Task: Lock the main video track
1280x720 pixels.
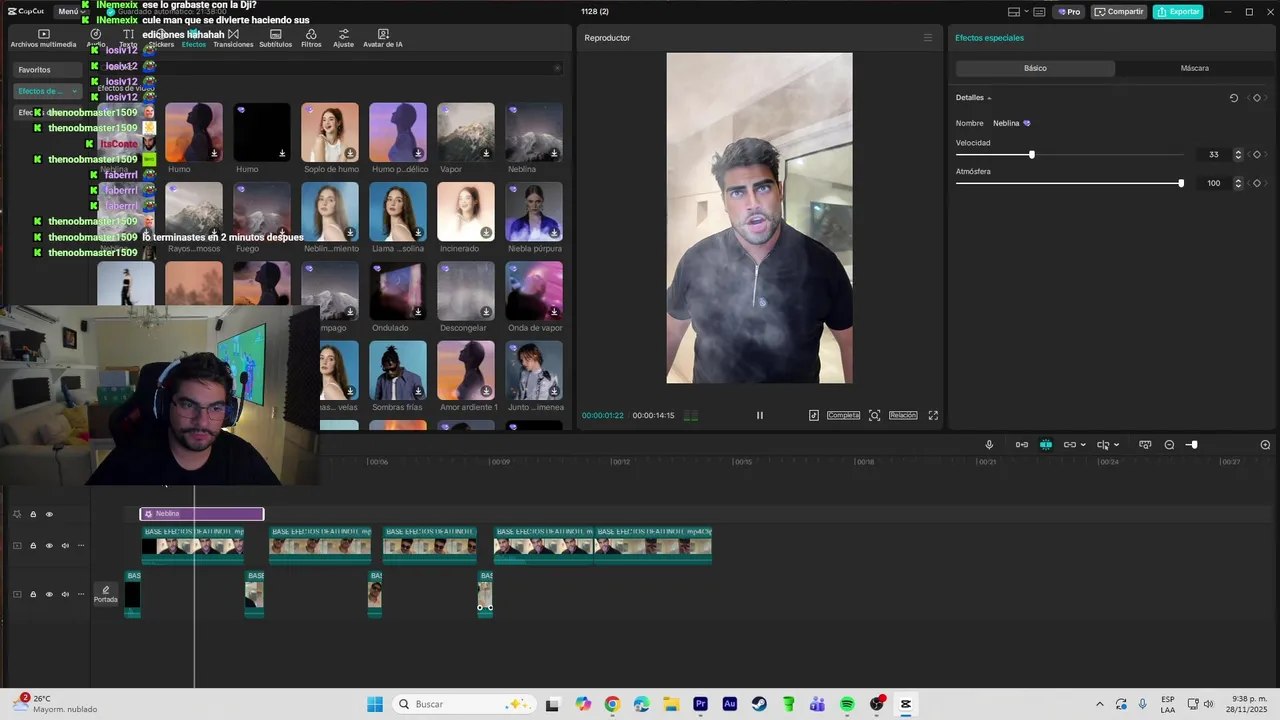Action: click(x=33, y=546)
